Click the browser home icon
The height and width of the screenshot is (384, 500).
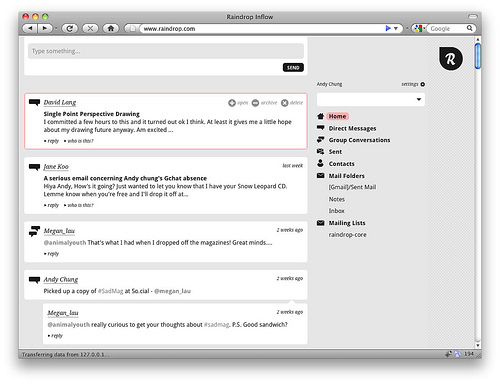click(x=111, y=29)
